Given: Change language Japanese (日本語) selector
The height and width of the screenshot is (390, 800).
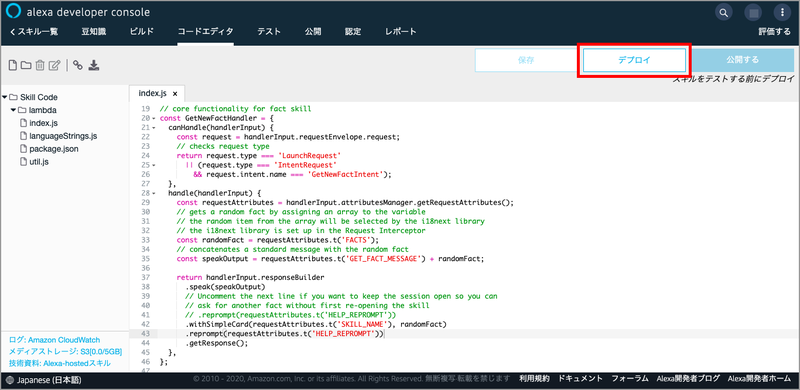Looking at the screenshot, I should pyautogui.click(x=49, y=380).
